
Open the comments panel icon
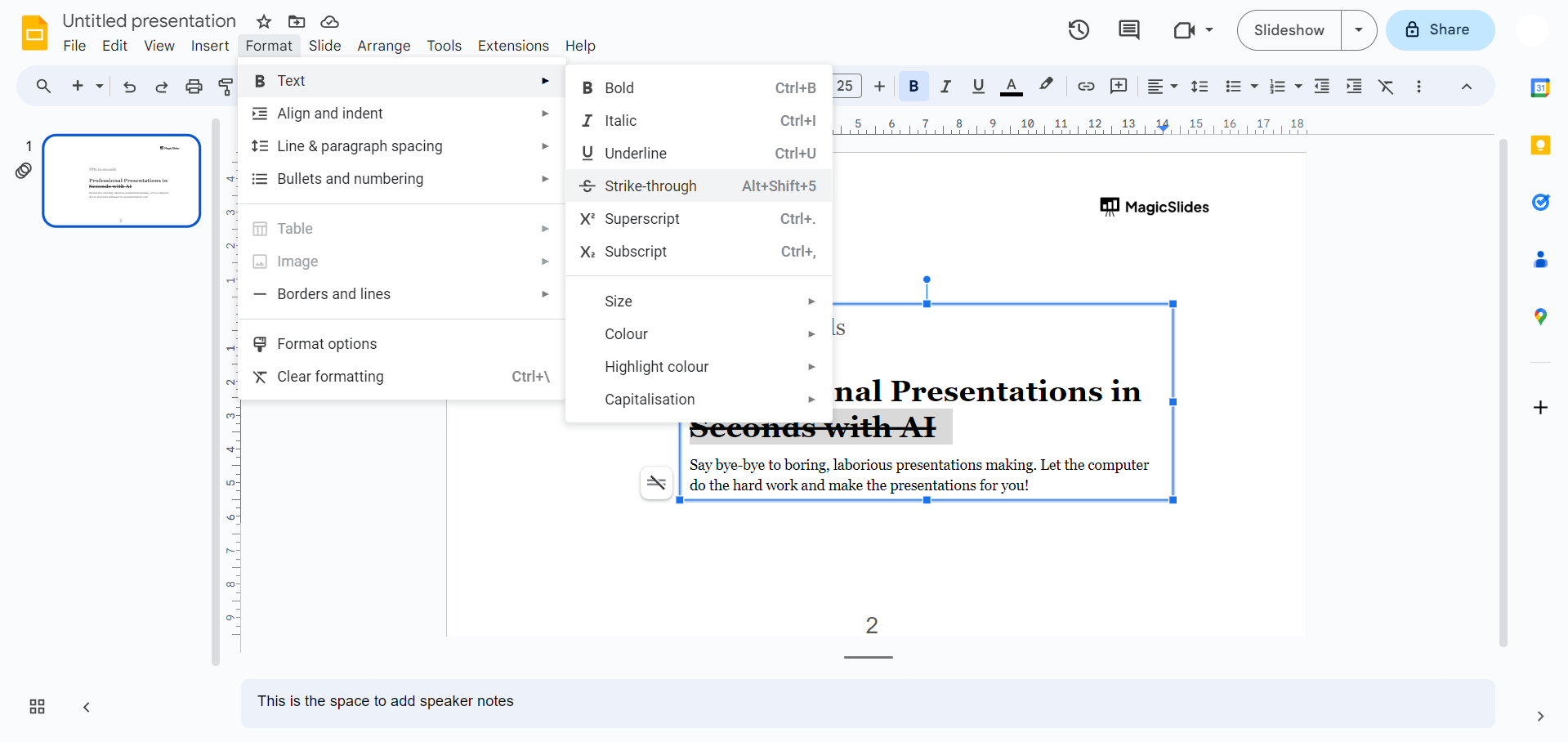[1128, 30]
